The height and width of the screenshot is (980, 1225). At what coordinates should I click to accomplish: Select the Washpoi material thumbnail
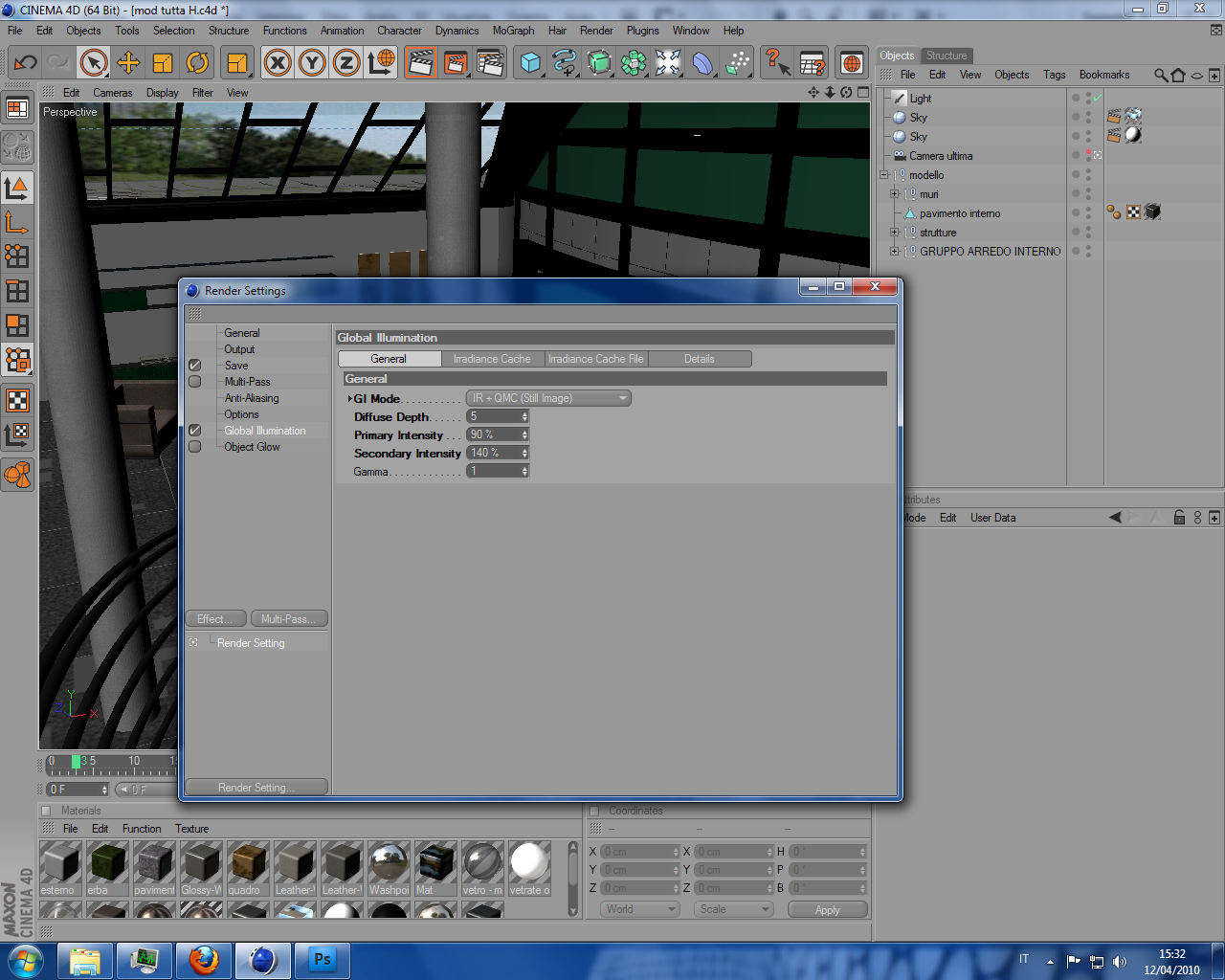pos(390,868)
